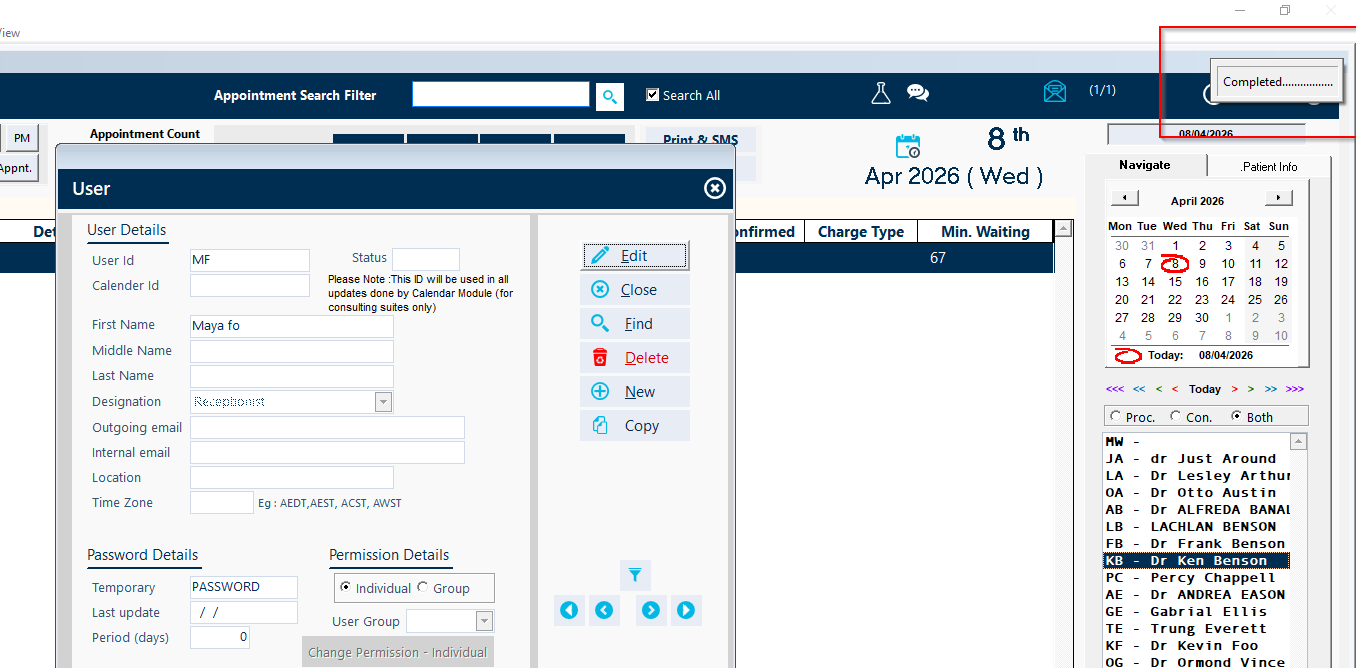Open the chat messages icon
Viewport: 1356px width, 668px height.
pos(917,93)
